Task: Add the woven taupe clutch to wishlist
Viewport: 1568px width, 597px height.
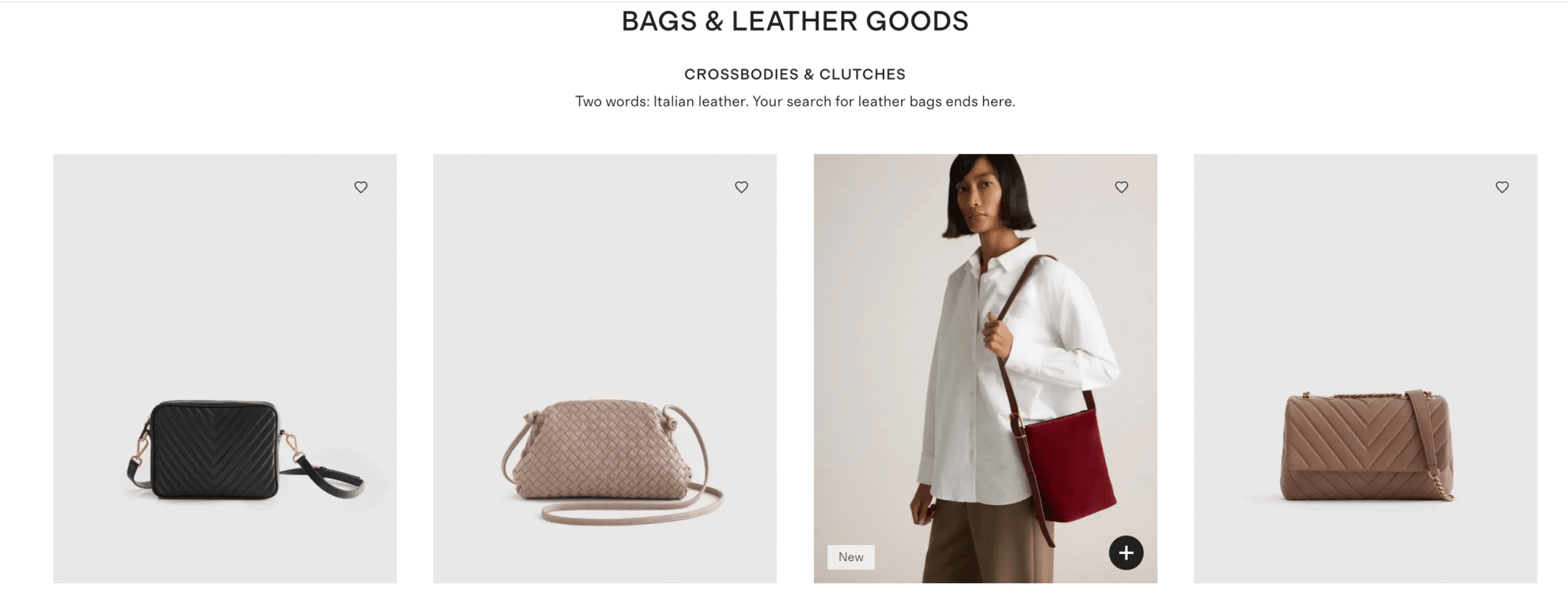Action: [741, 187]
